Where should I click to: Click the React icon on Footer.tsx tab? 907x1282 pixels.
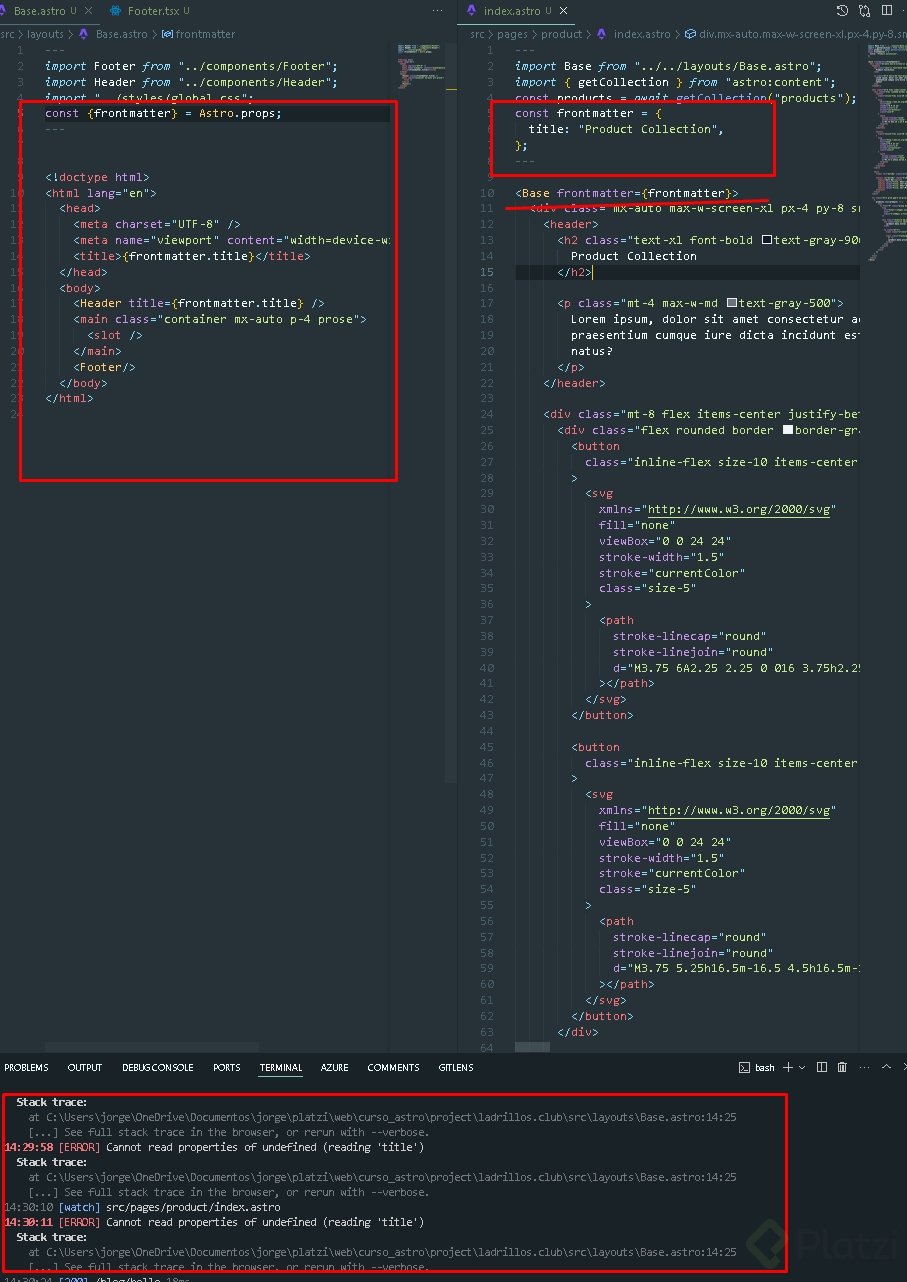(116, 11)
